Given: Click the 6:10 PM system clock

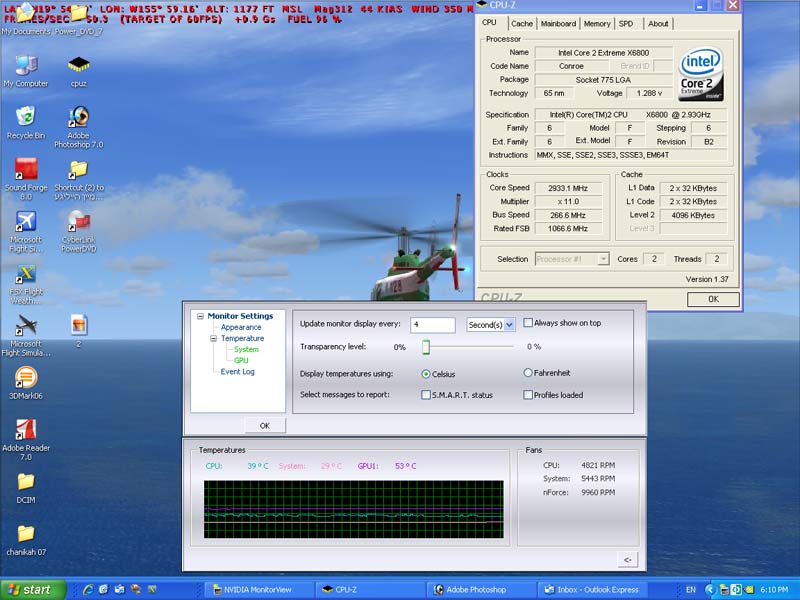Looking at the screenshot, I should (x=774, y=590).
